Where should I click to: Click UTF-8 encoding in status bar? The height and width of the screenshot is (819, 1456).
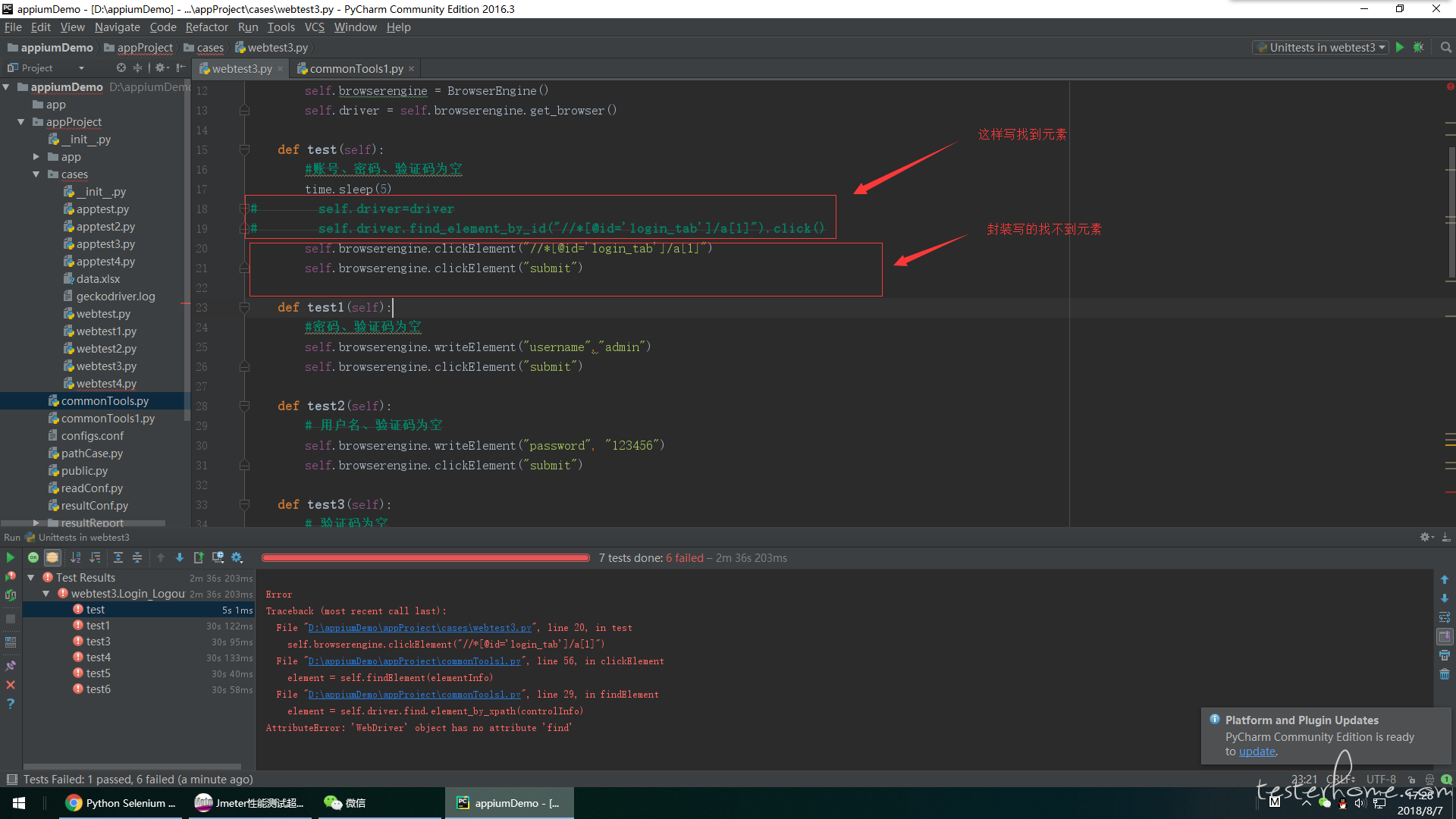click(x=1381, y=780)
